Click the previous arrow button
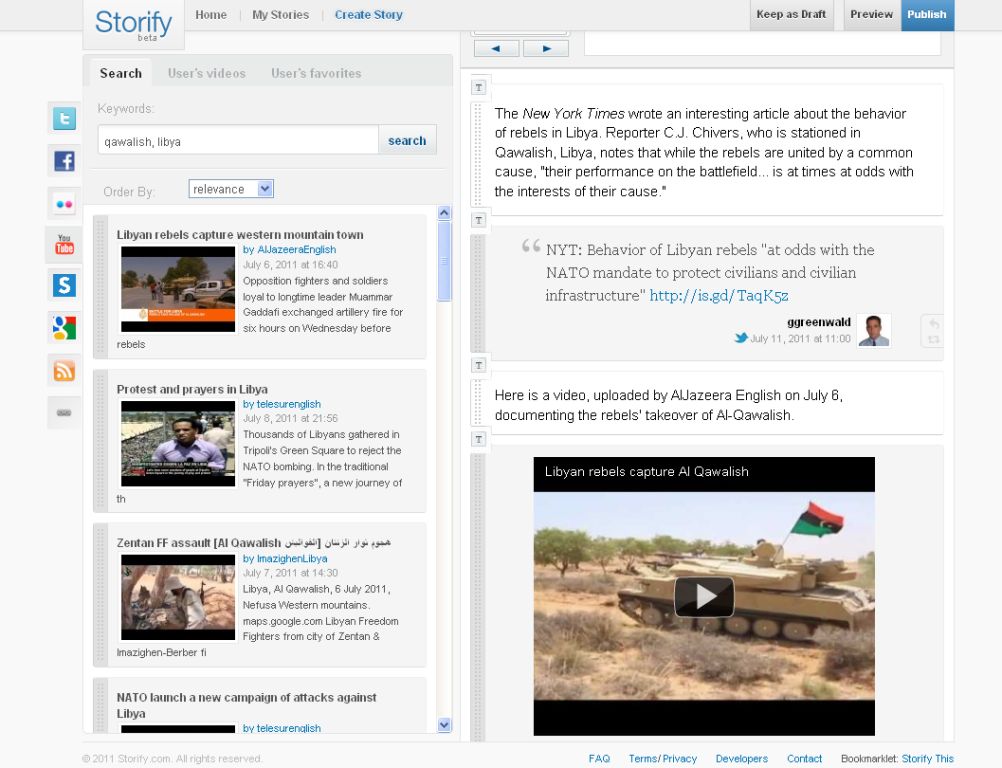Viewport: 1002px width, 768px height. pyautogui.click(x=497, y=48)
